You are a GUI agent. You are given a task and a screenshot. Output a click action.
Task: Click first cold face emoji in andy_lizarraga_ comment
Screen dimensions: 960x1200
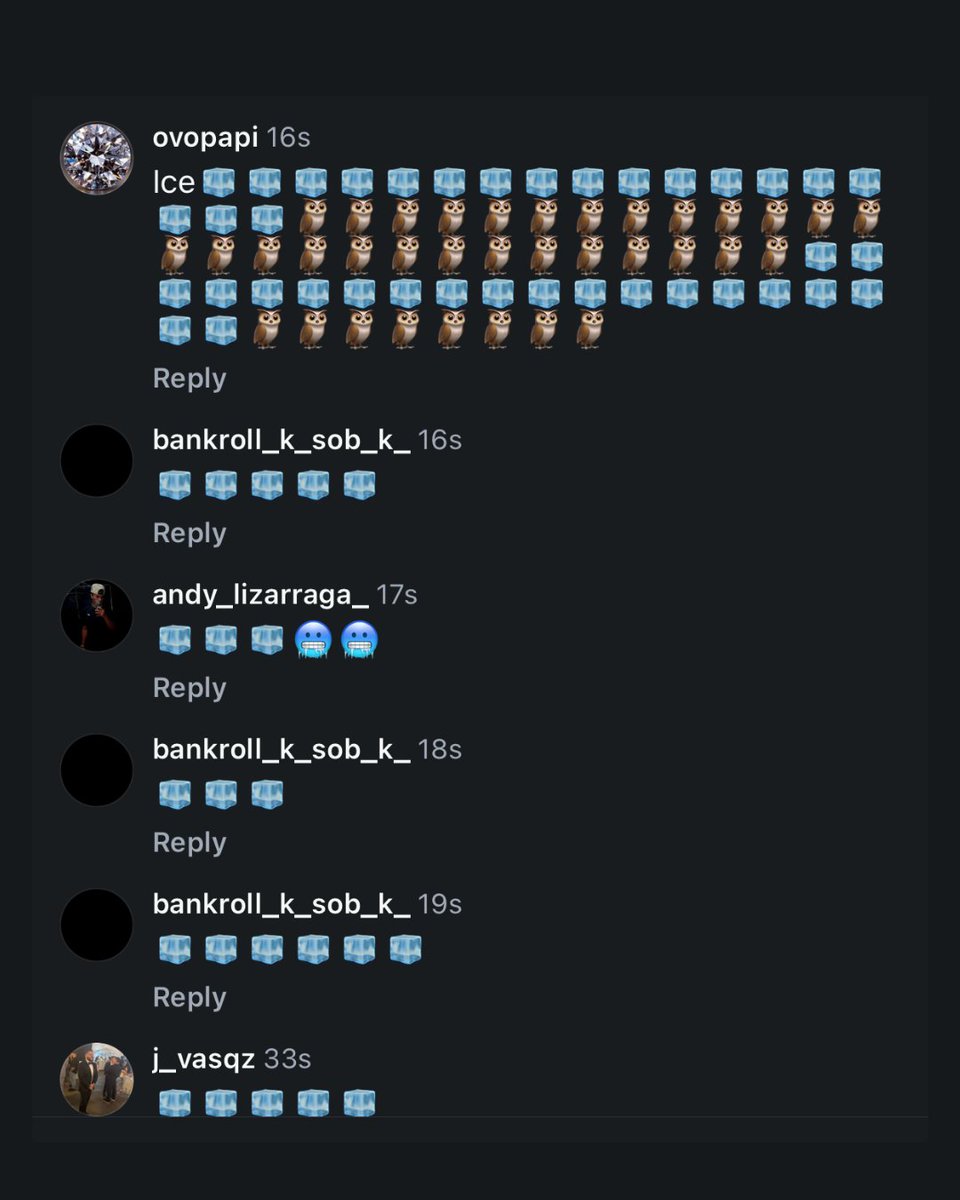coord(313,640)
